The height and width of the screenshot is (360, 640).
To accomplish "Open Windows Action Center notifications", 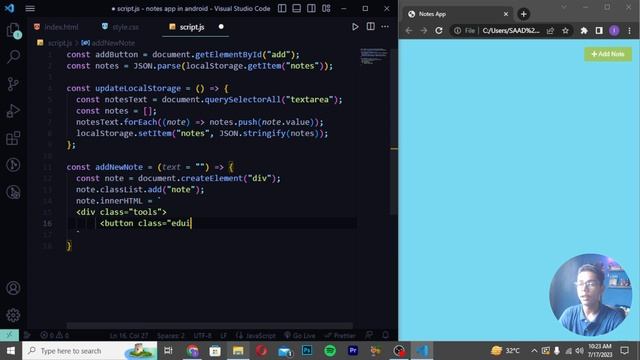I will 624,351.
